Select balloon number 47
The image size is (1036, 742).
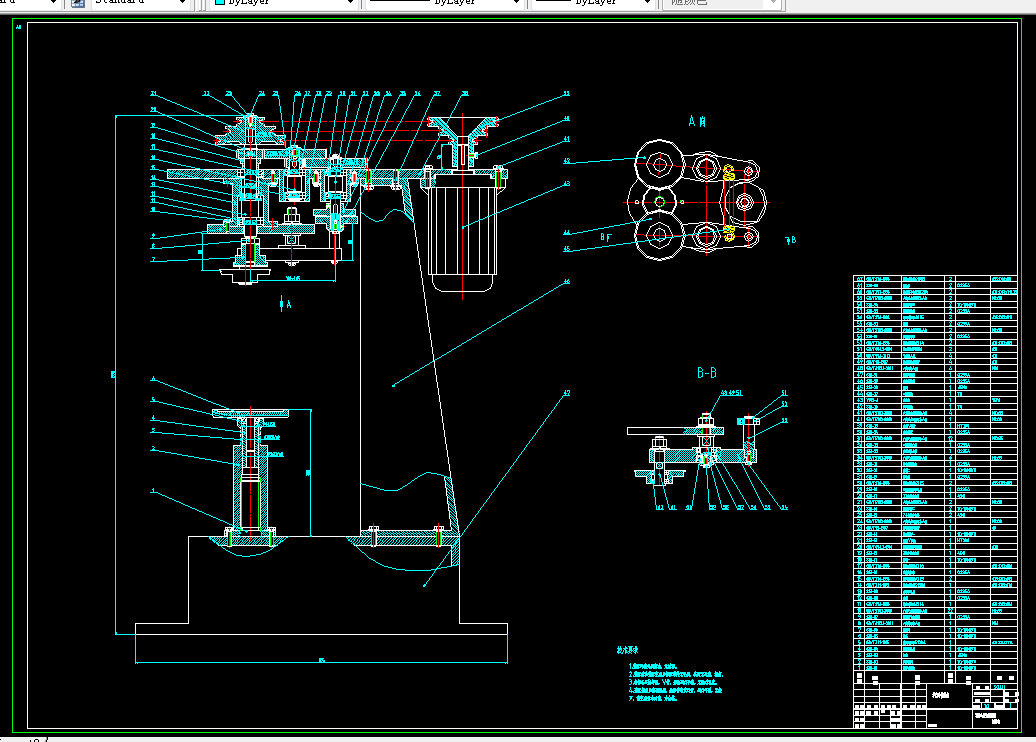pos(566,393)
